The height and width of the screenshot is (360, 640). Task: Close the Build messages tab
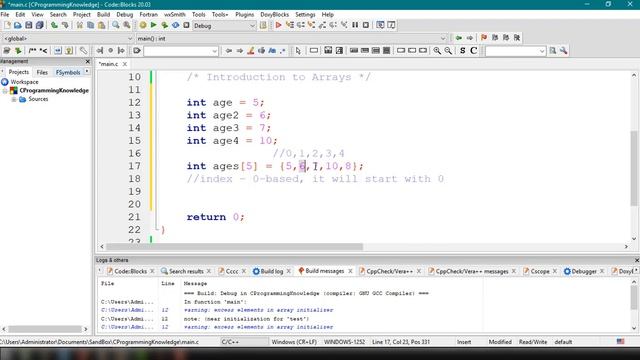coord(350,271)
